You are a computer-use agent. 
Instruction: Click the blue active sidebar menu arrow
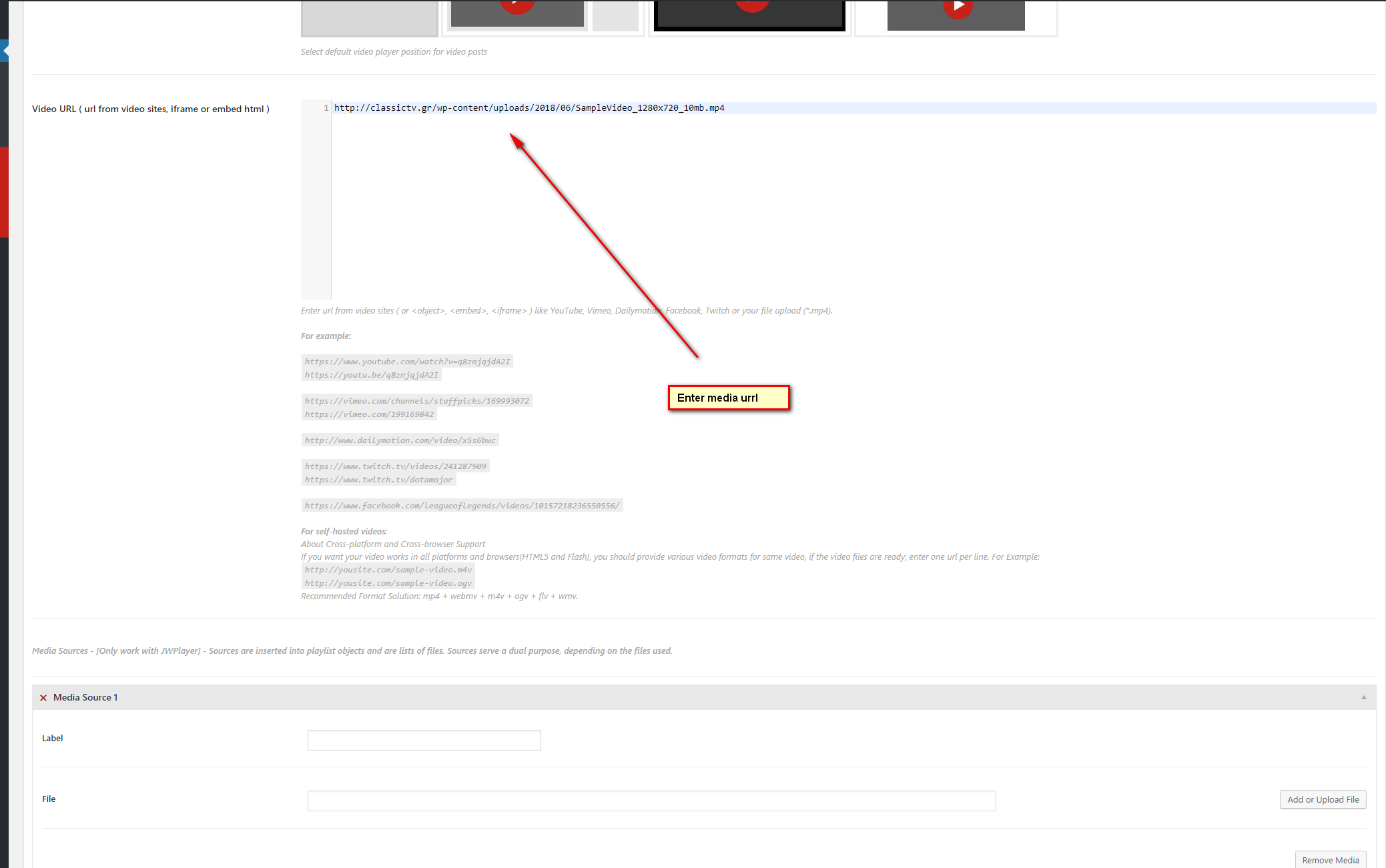[x=5, y=50]
